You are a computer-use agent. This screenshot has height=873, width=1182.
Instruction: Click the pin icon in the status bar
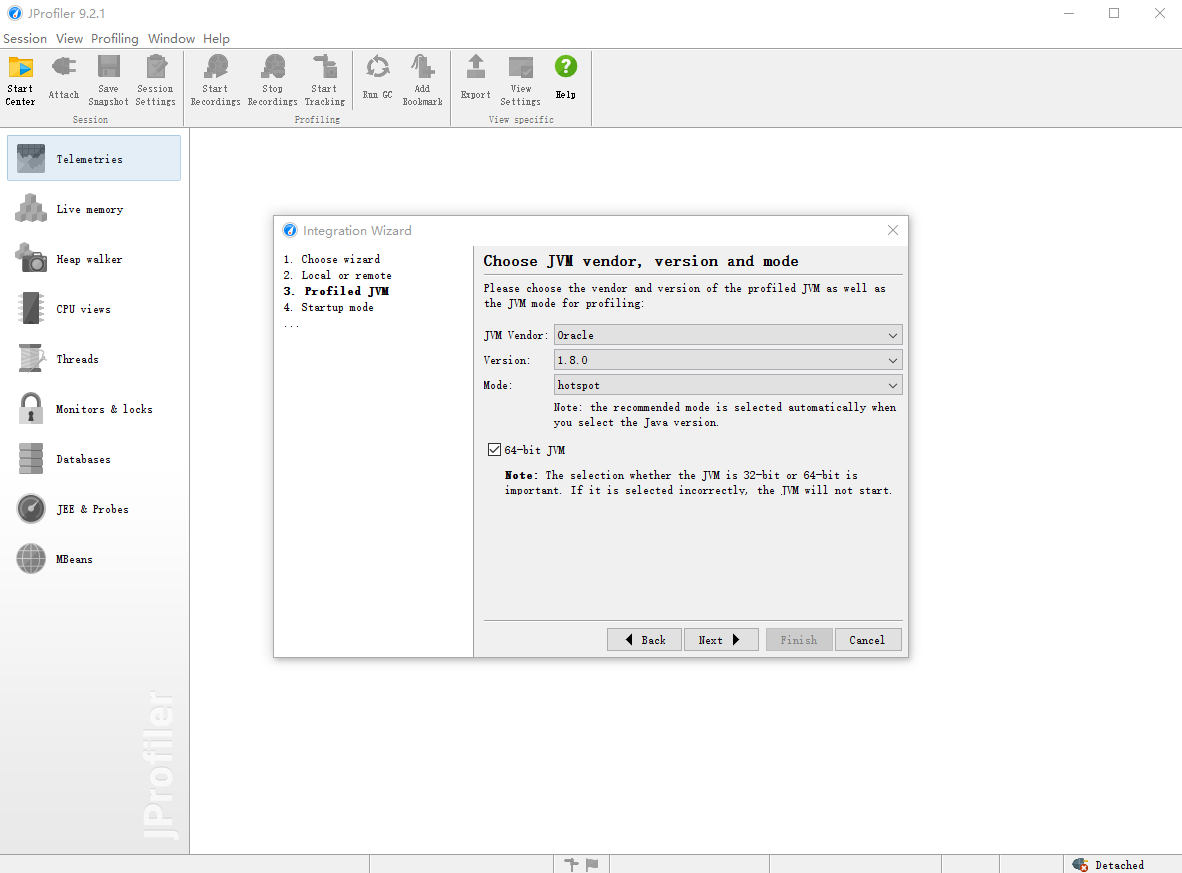[x=571, y=865]
